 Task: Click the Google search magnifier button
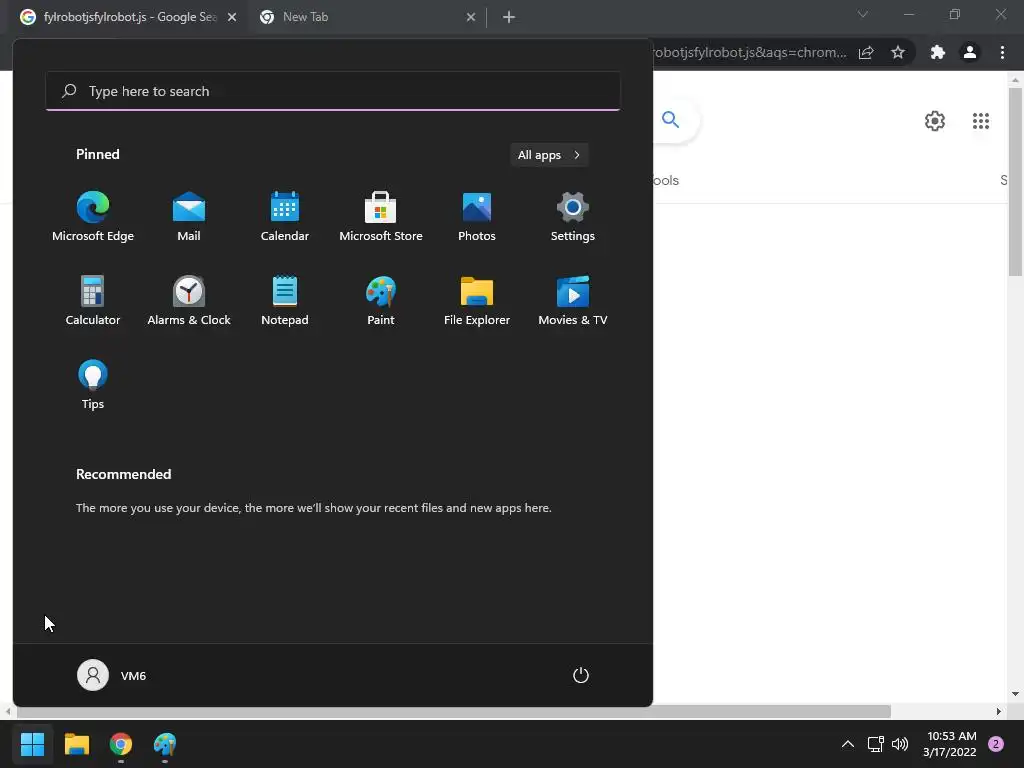[671, 120]
